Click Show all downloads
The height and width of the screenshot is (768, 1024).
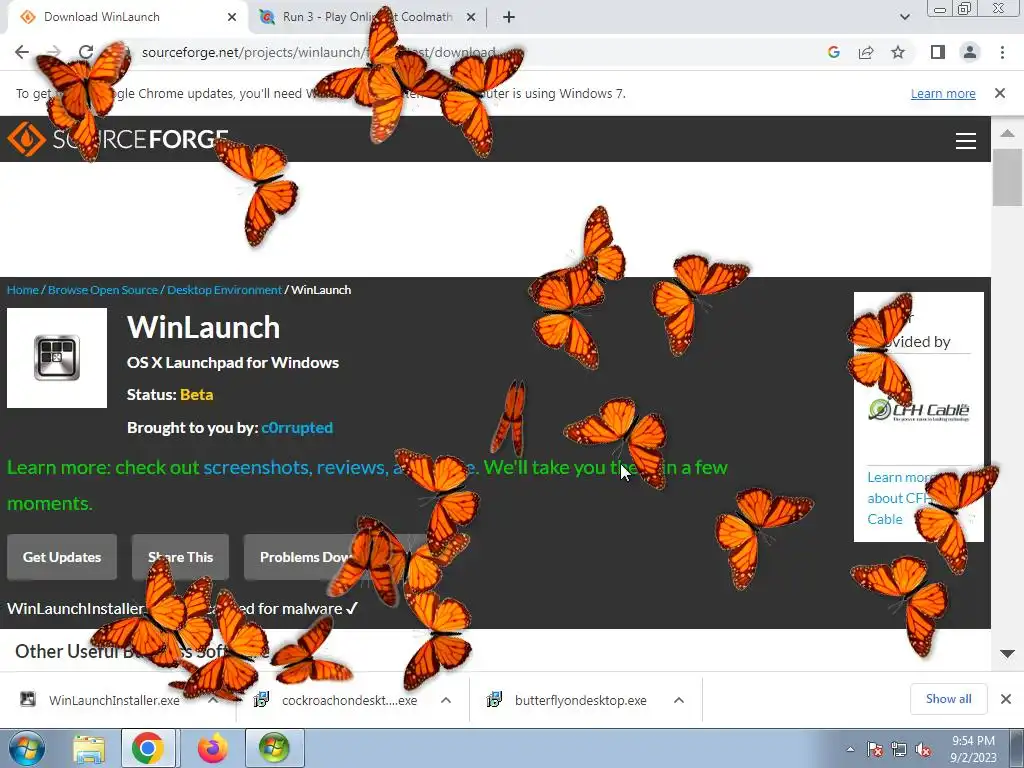(949, 699)
